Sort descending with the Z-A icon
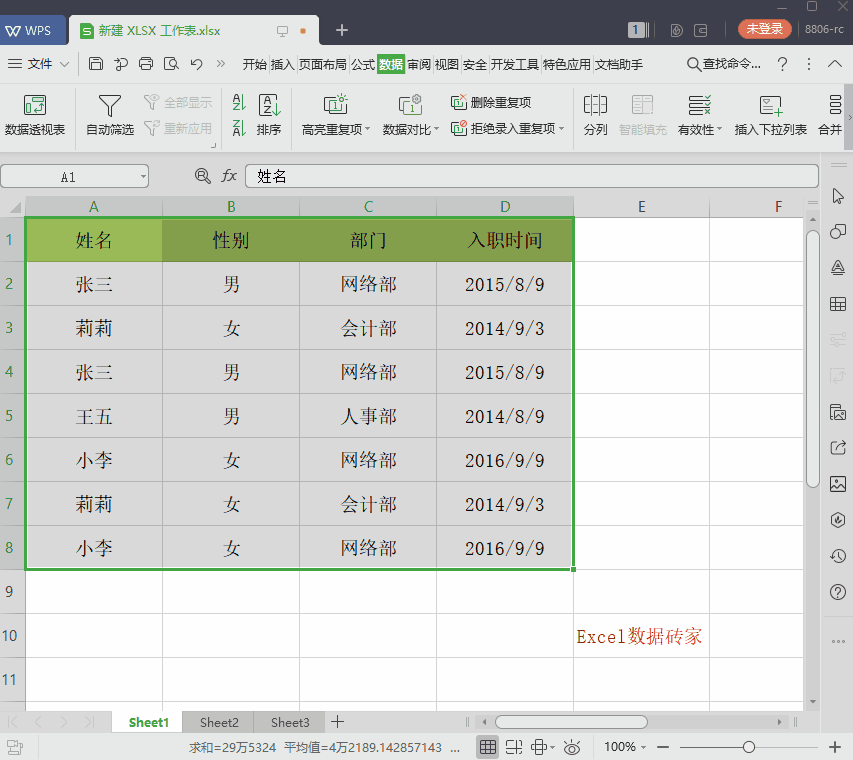This screenshot has width=853, height=760. point(239,128)
